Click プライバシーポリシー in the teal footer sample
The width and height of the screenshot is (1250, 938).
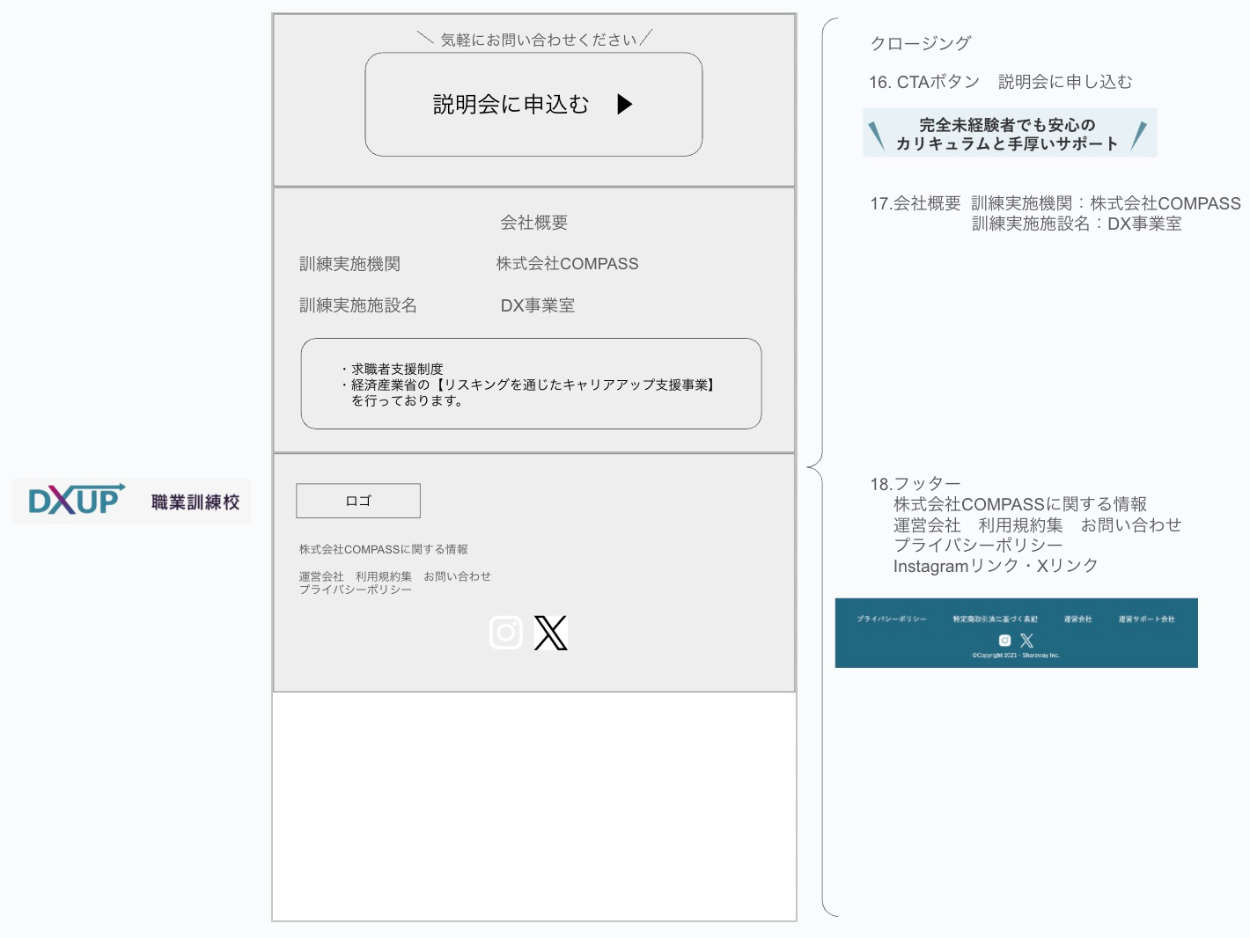coord(892,620)
